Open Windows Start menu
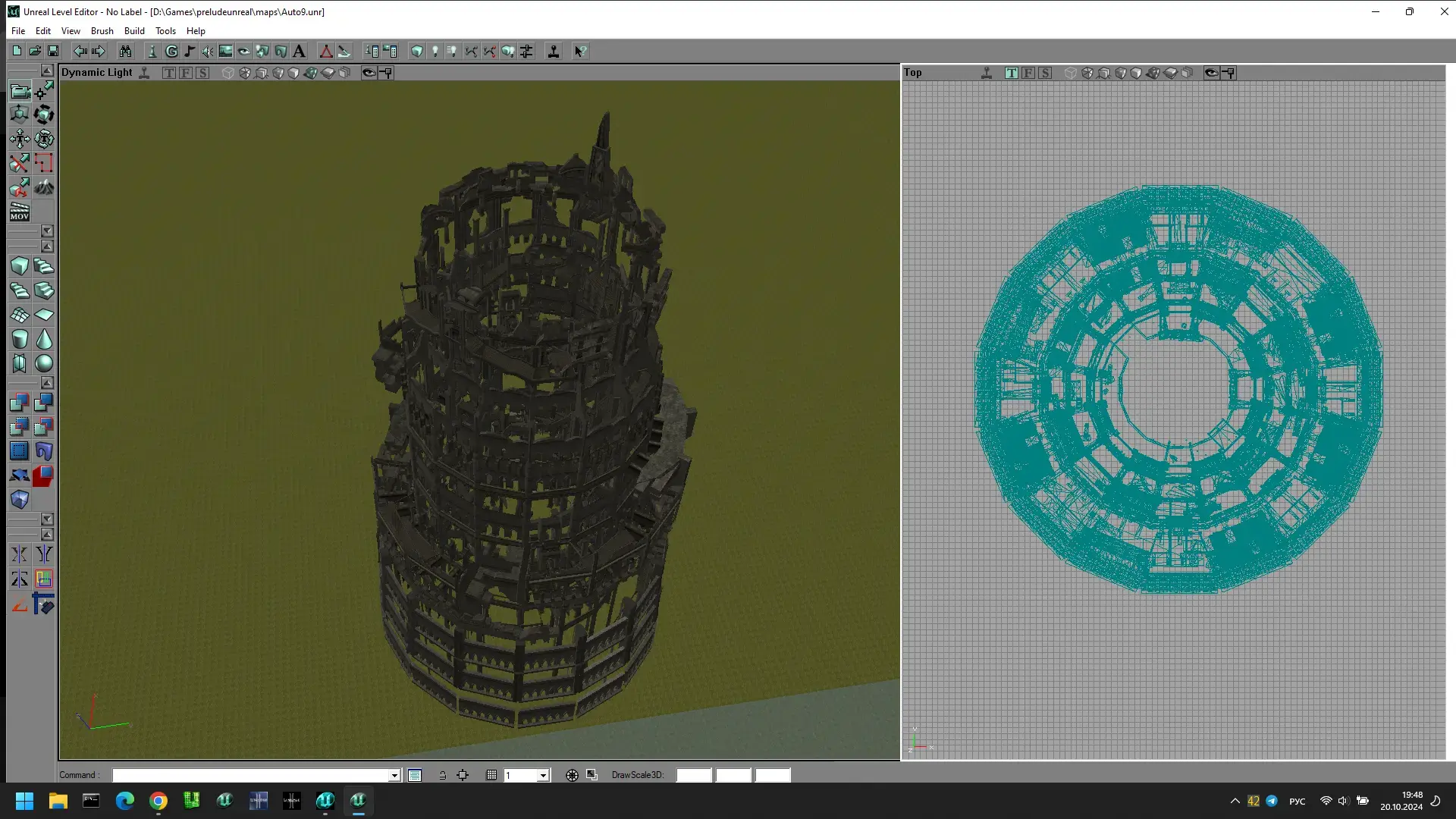1456x819 pixels. point(24,801)
